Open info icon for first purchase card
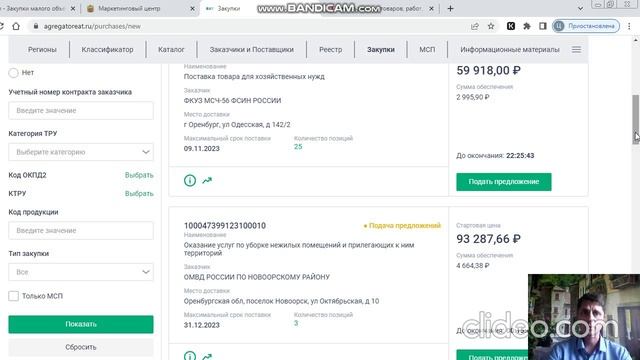Screen dimensions: 640x360 coord(190,180)
